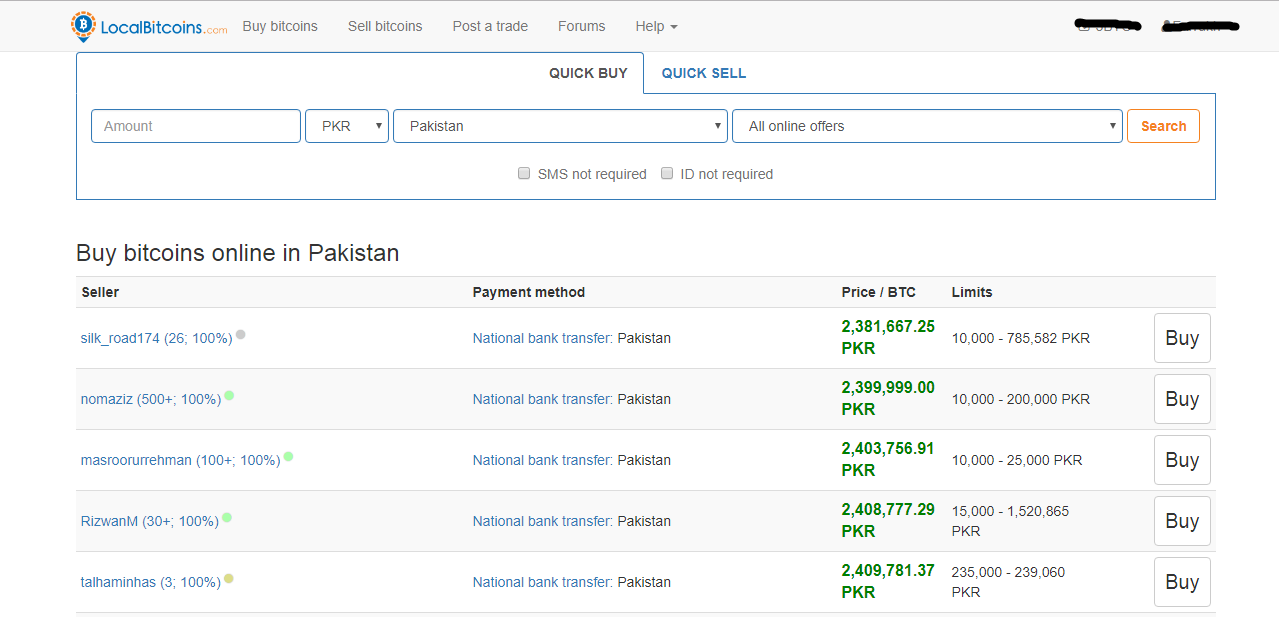Viewport: 1279px width, 617px height.
Task: Switch to the QUICK SELL tab
Action: (x=704, y=73)
